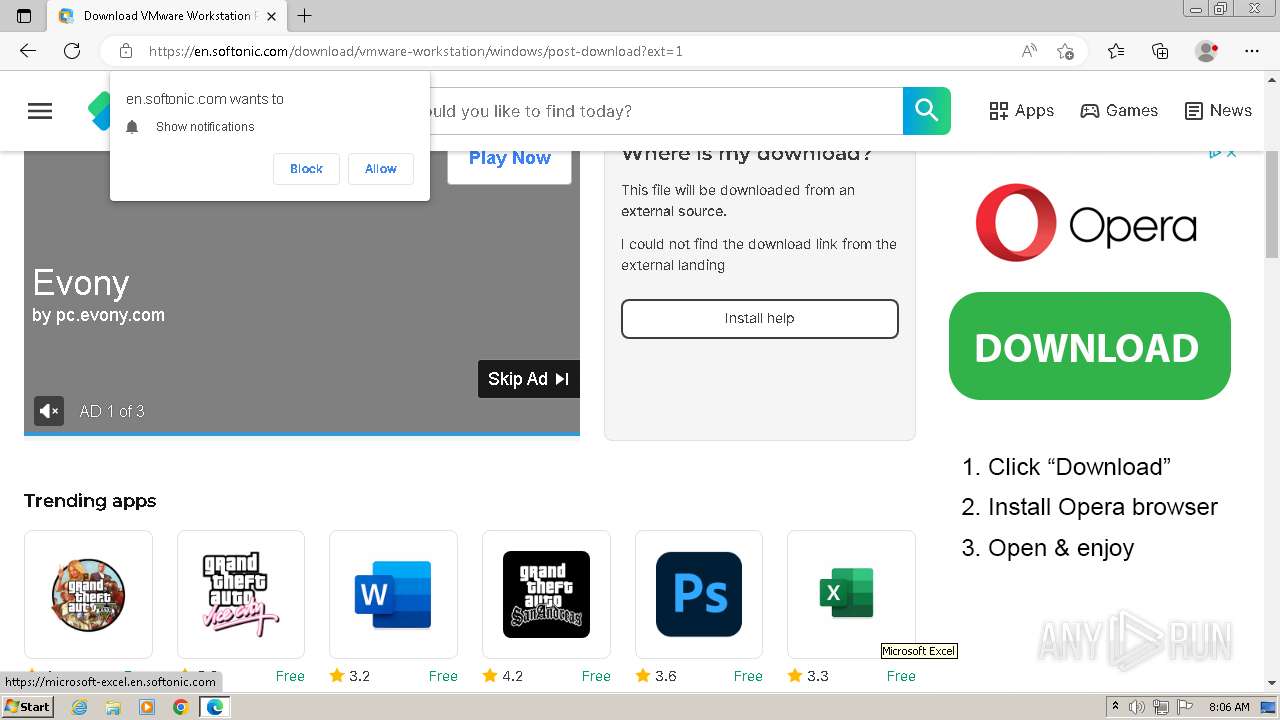Viewport: 1280px width, 720px height.
Task: Open the Softonic hamburger menu
Action: [40, 111]
